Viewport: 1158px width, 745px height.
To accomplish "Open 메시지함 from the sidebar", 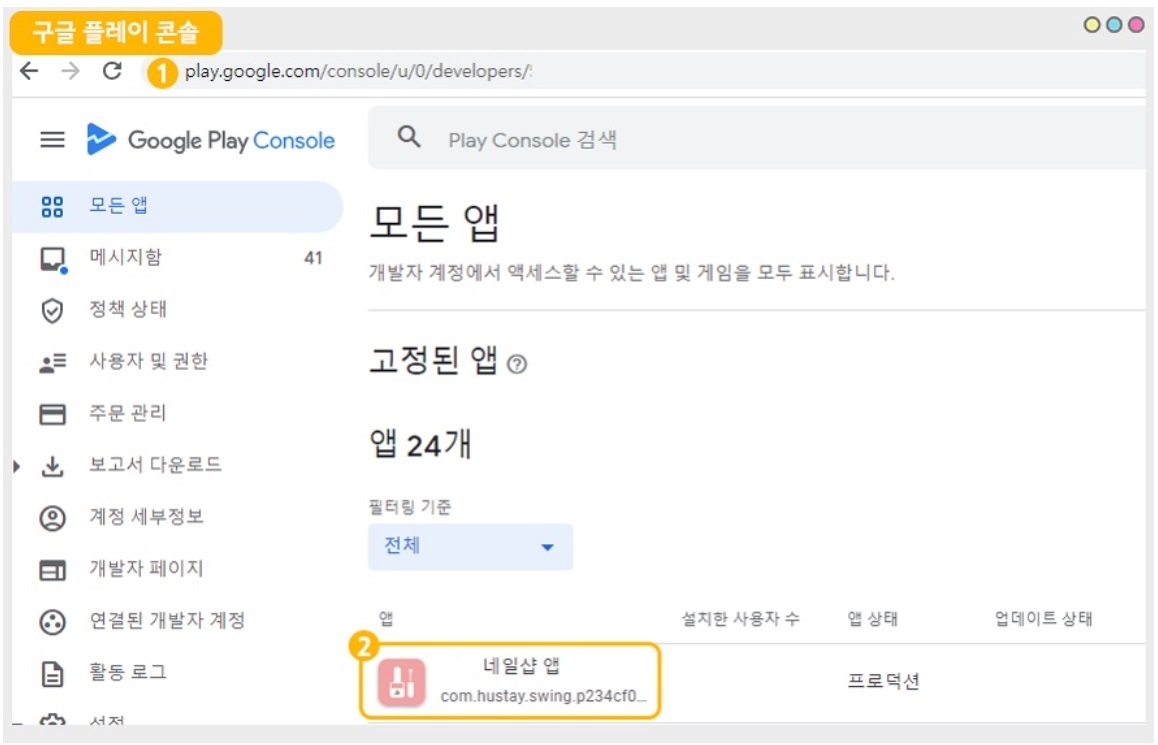I will (125, 257).
